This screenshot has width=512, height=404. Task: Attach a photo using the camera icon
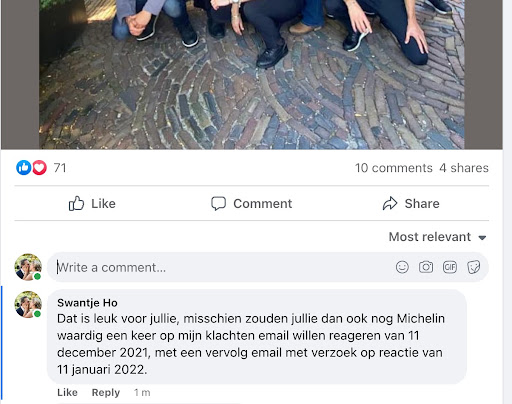point(426,267)
